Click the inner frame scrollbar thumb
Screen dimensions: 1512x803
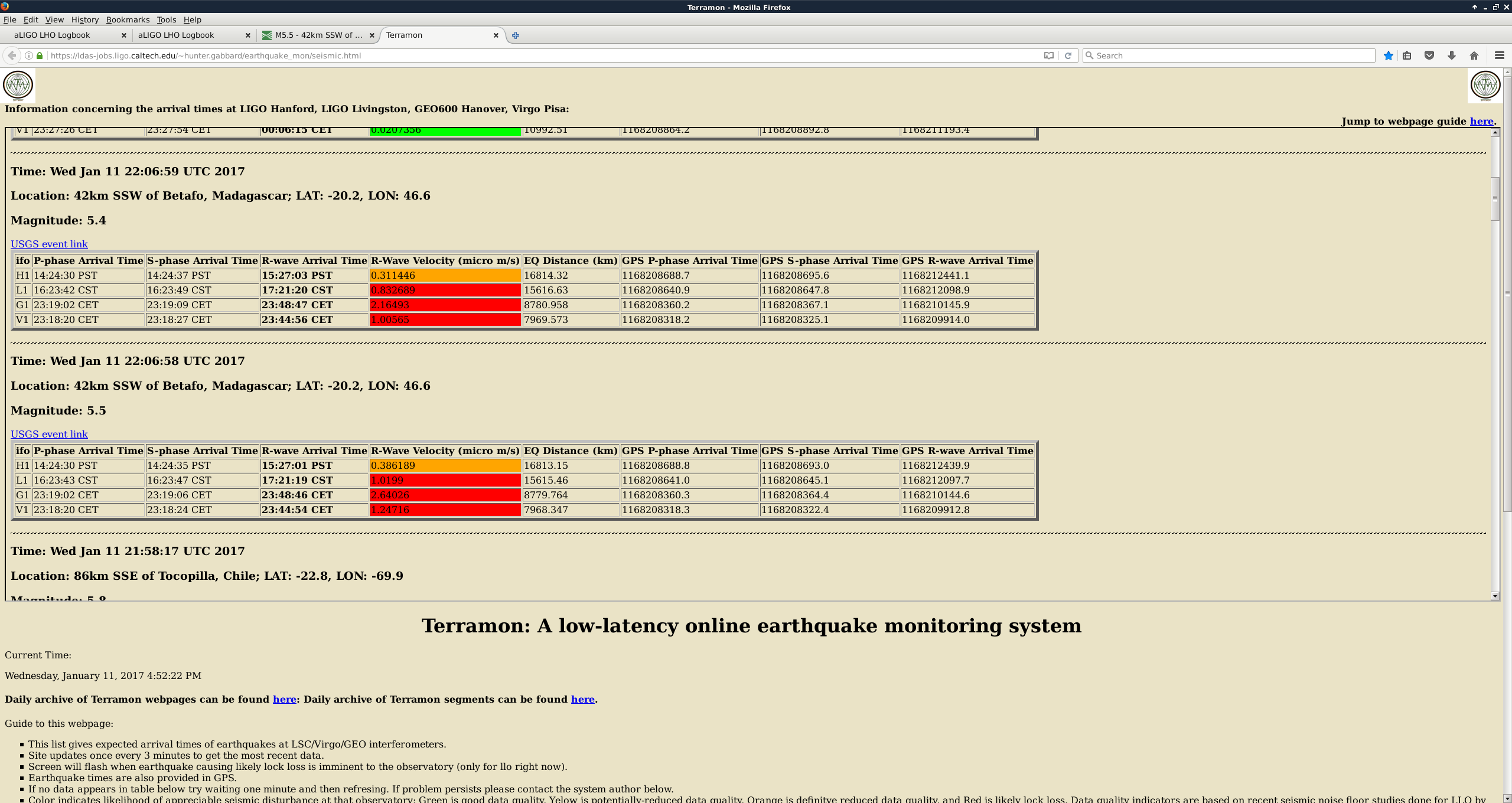click(x=1495, y=198)
